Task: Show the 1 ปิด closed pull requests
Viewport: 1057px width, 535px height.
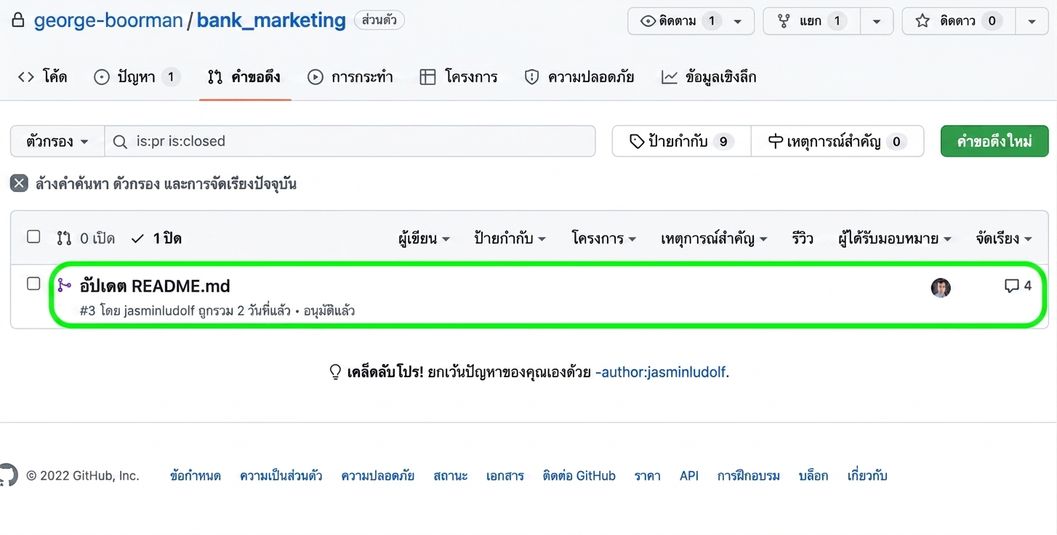Action: coord(156,238)
